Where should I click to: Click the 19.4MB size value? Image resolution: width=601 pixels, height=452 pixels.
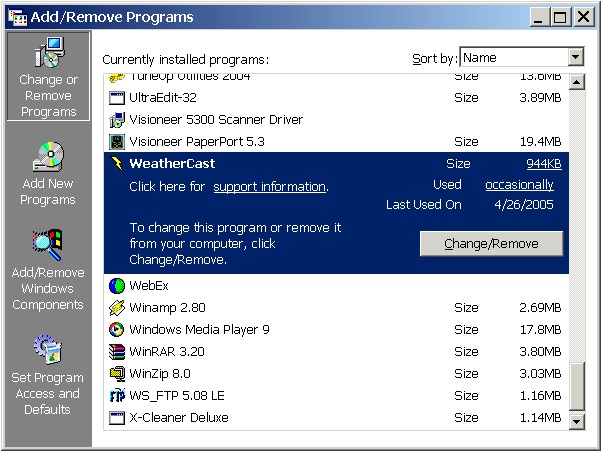pyautogui.click(x=540, y=142)
